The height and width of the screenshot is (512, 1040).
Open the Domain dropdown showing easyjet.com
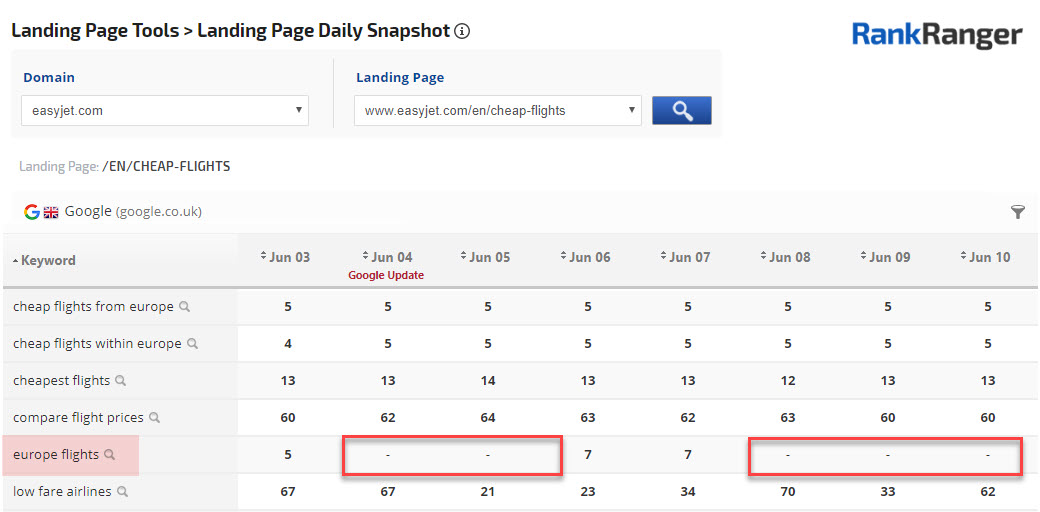164,111
